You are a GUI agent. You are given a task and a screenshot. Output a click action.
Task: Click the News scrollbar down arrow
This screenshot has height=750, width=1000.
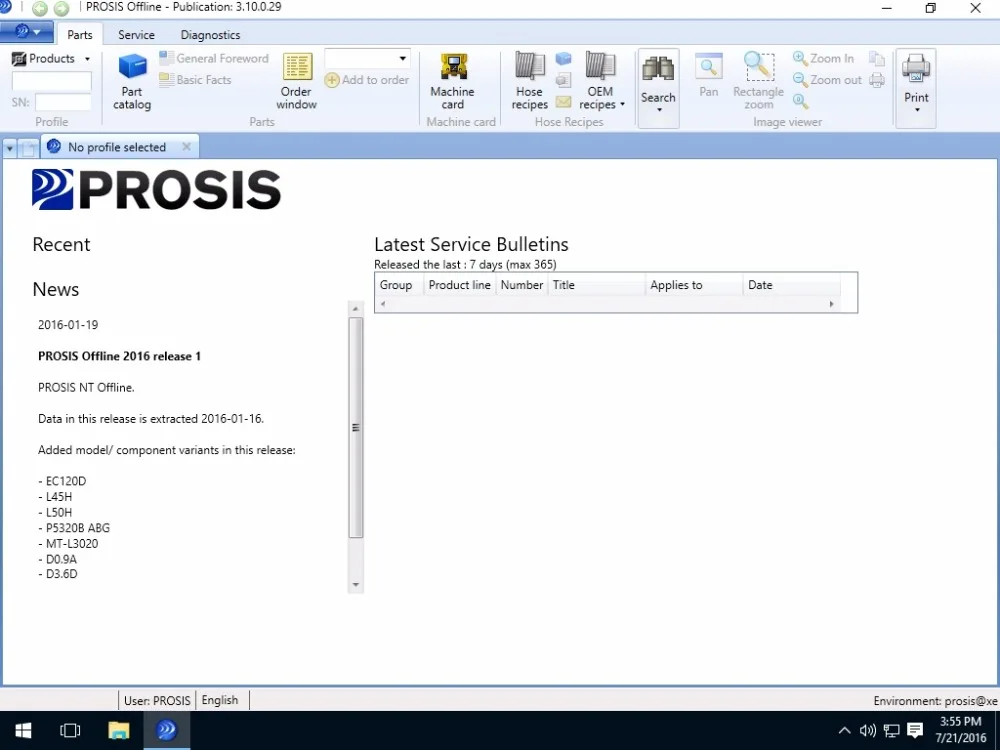point(356,585)
